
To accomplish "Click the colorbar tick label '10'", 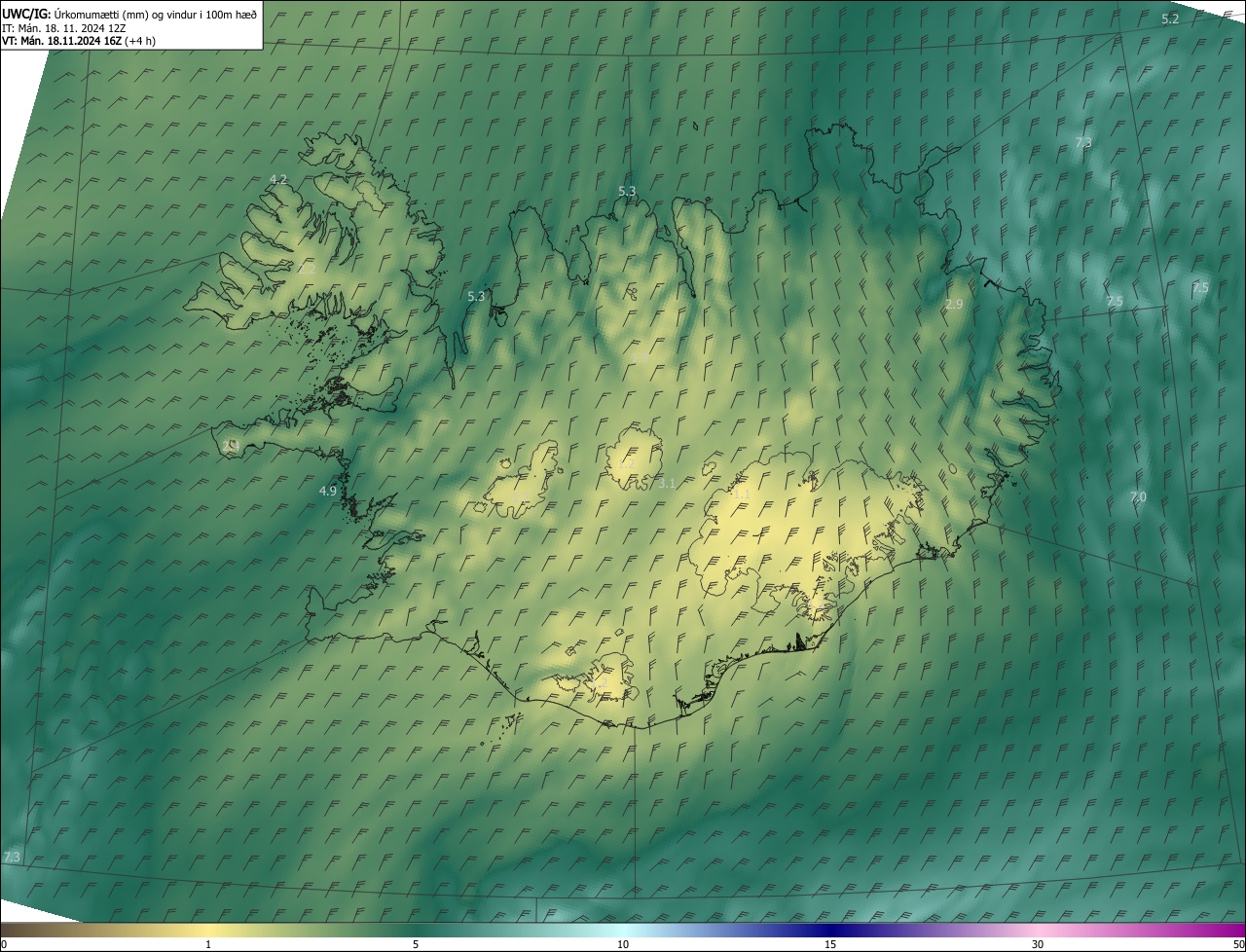I will pyautogui.click(x=623, y=944).
